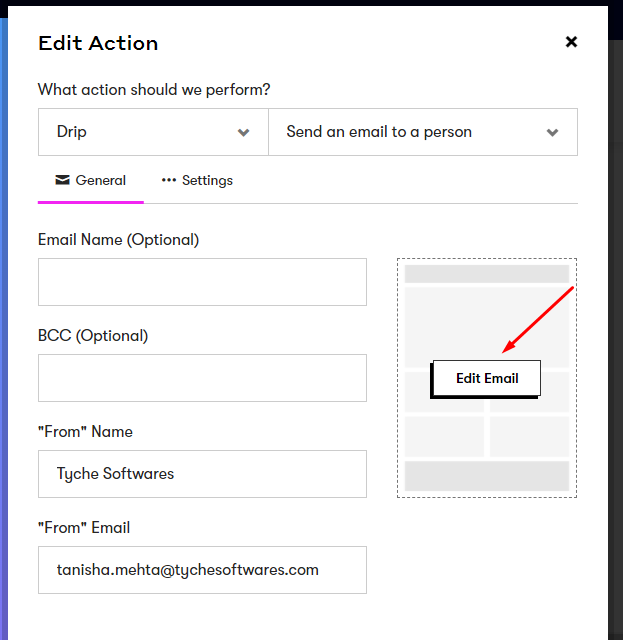623x640 pixels.
Task: Click the footer block of email preview
Action: click(x=487, y=476)
